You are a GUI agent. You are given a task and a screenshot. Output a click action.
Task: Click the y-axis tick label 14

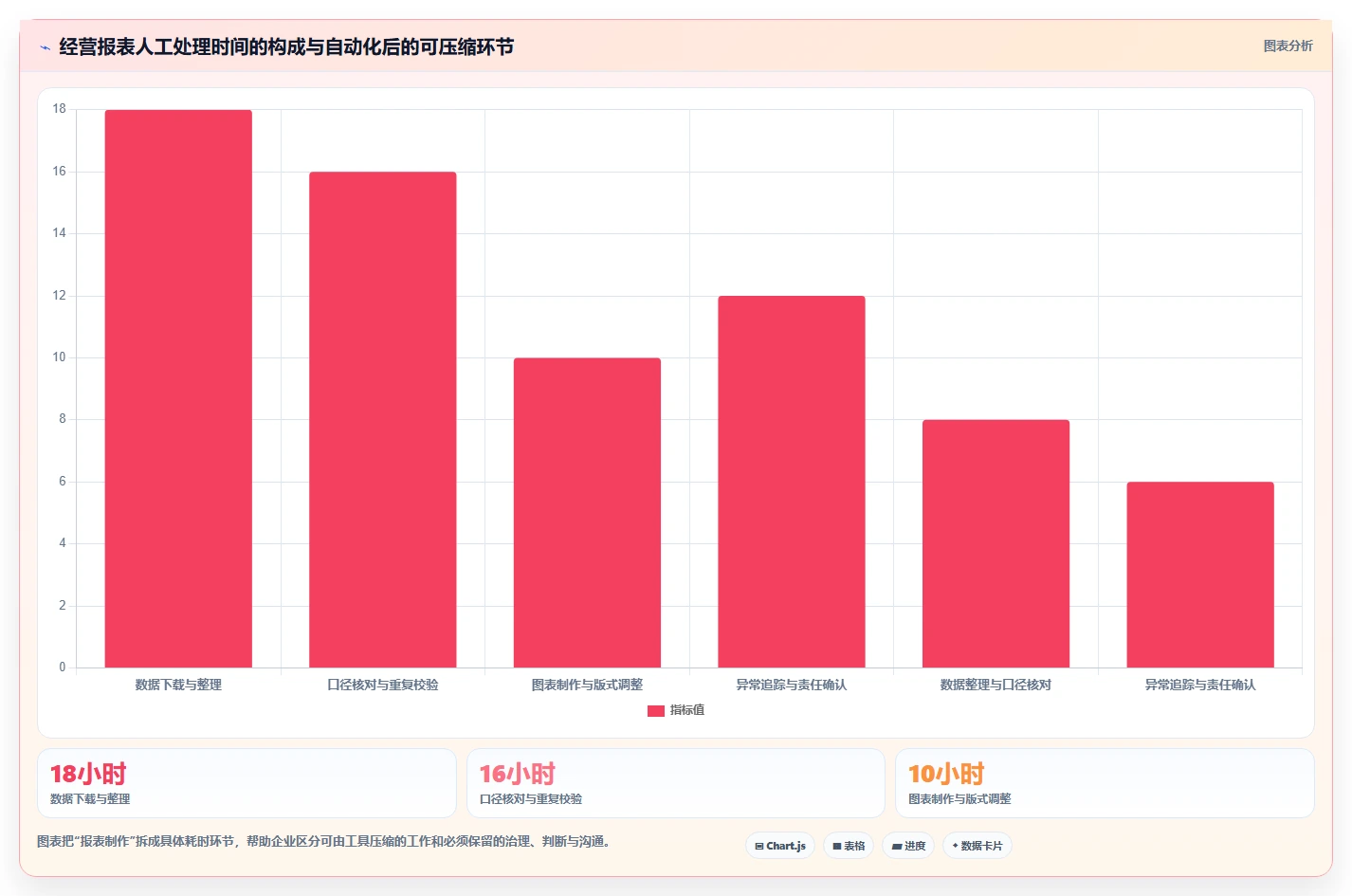point(60,233)
